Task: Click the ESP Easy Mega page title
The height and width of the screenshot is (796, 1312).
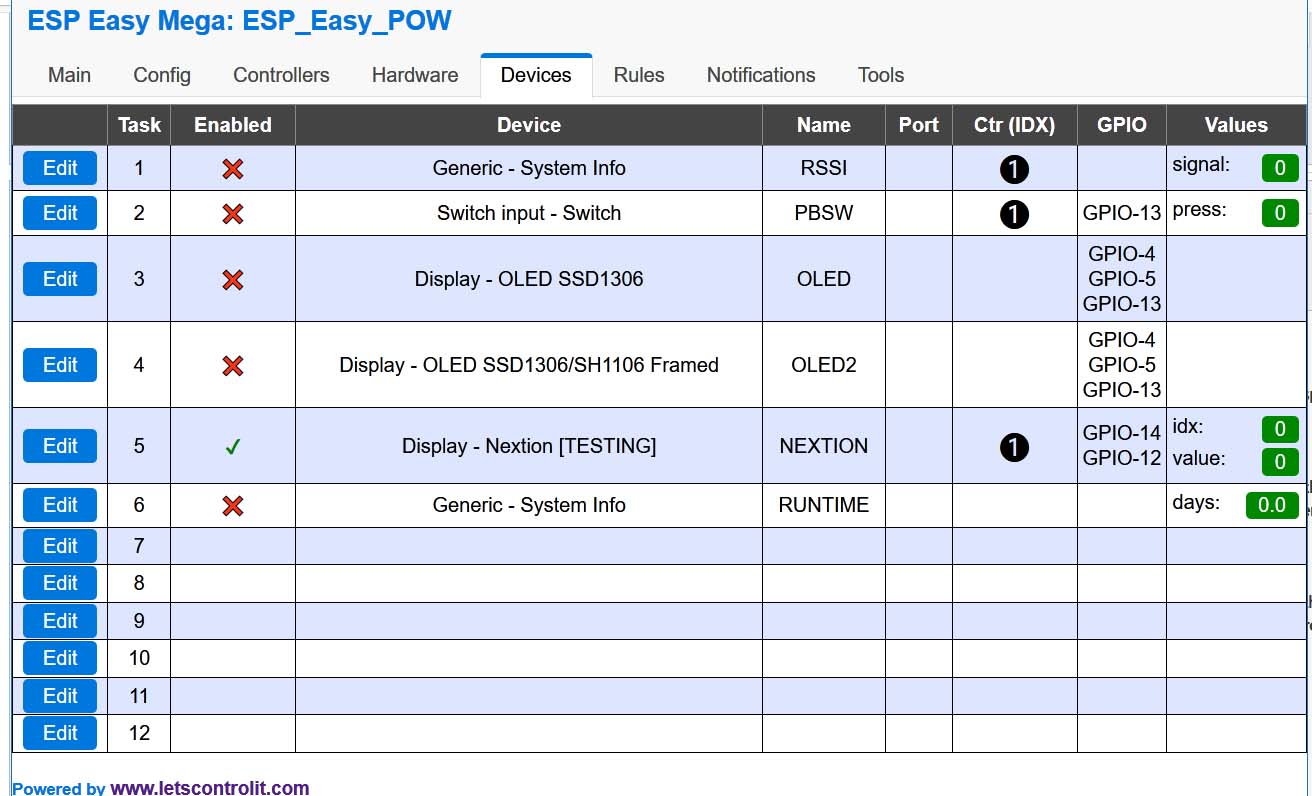Action: click(x=240, y=21)
